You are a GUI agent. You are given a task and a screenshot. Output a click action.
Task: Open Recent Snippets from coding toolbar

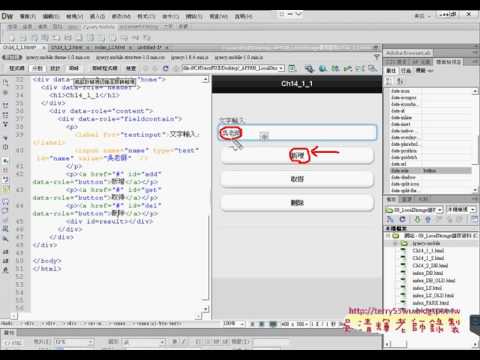(x=5, y=229)
